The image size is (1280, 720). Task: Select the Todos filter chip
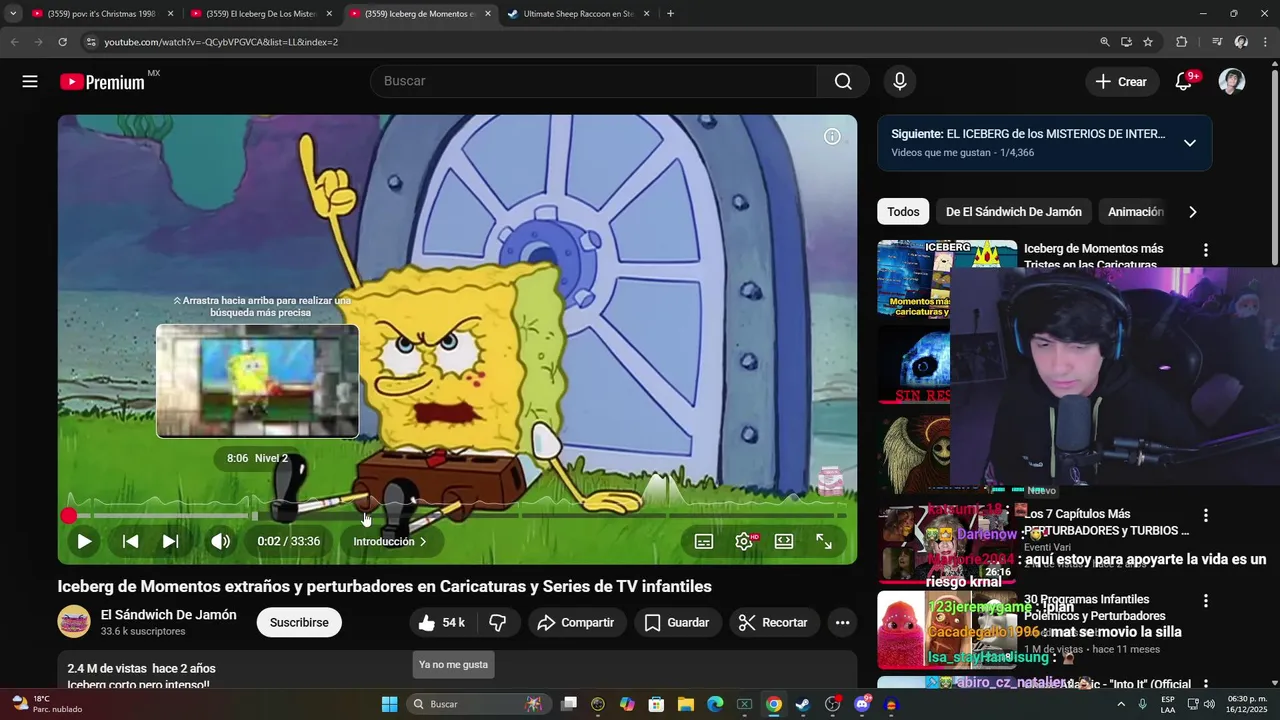pos(903,212)
